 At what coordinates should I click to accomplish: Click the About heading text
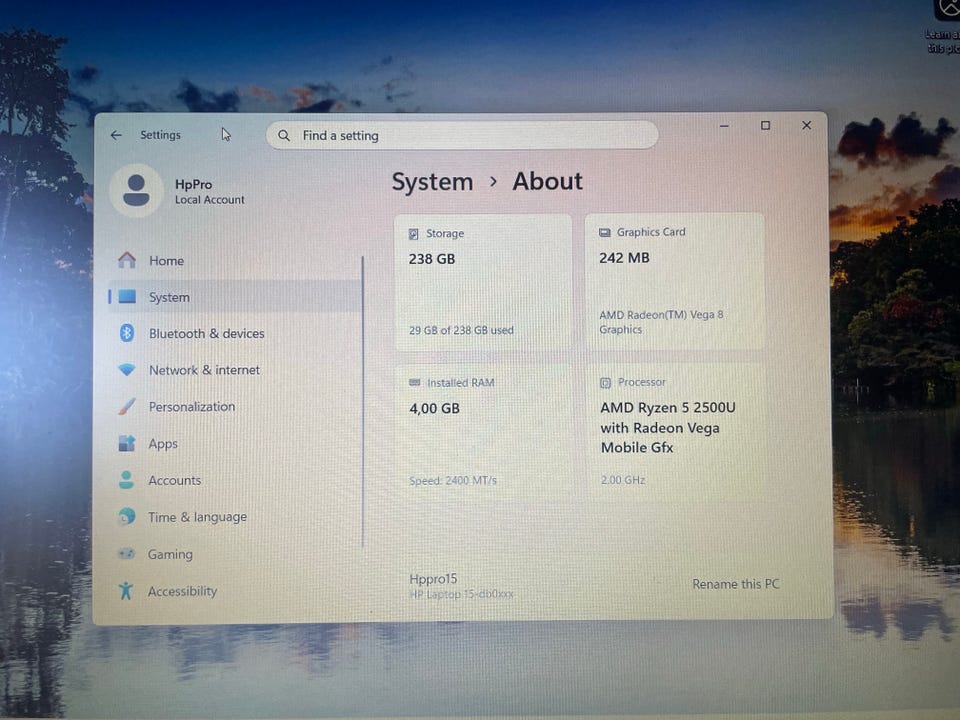(547, 181)
